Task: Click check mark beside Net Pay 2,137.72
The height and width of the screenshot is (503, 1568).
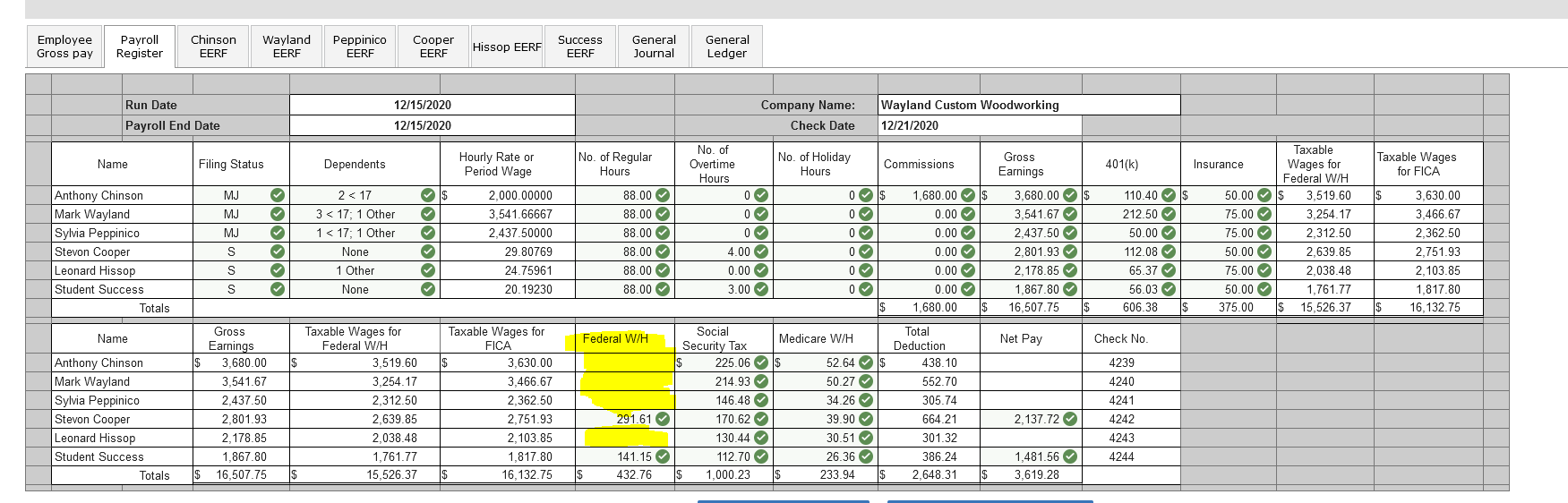Action: click(x=1070, y=419)
